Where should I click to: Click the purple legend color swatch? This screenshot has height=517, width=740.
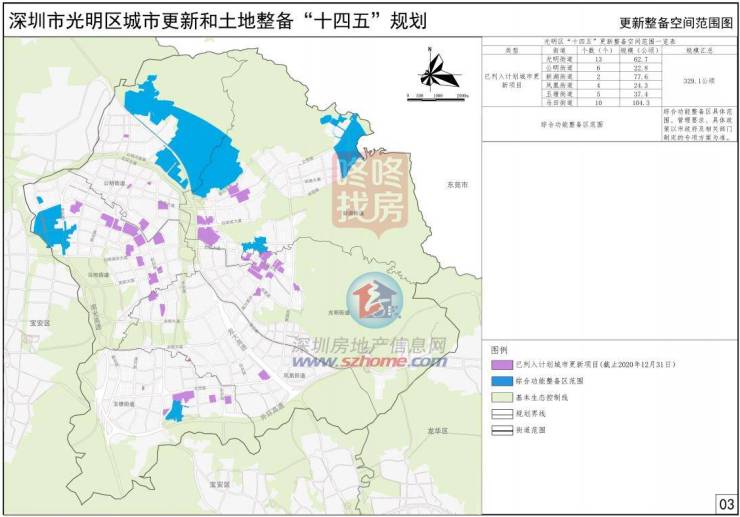[x=502, y=365]
